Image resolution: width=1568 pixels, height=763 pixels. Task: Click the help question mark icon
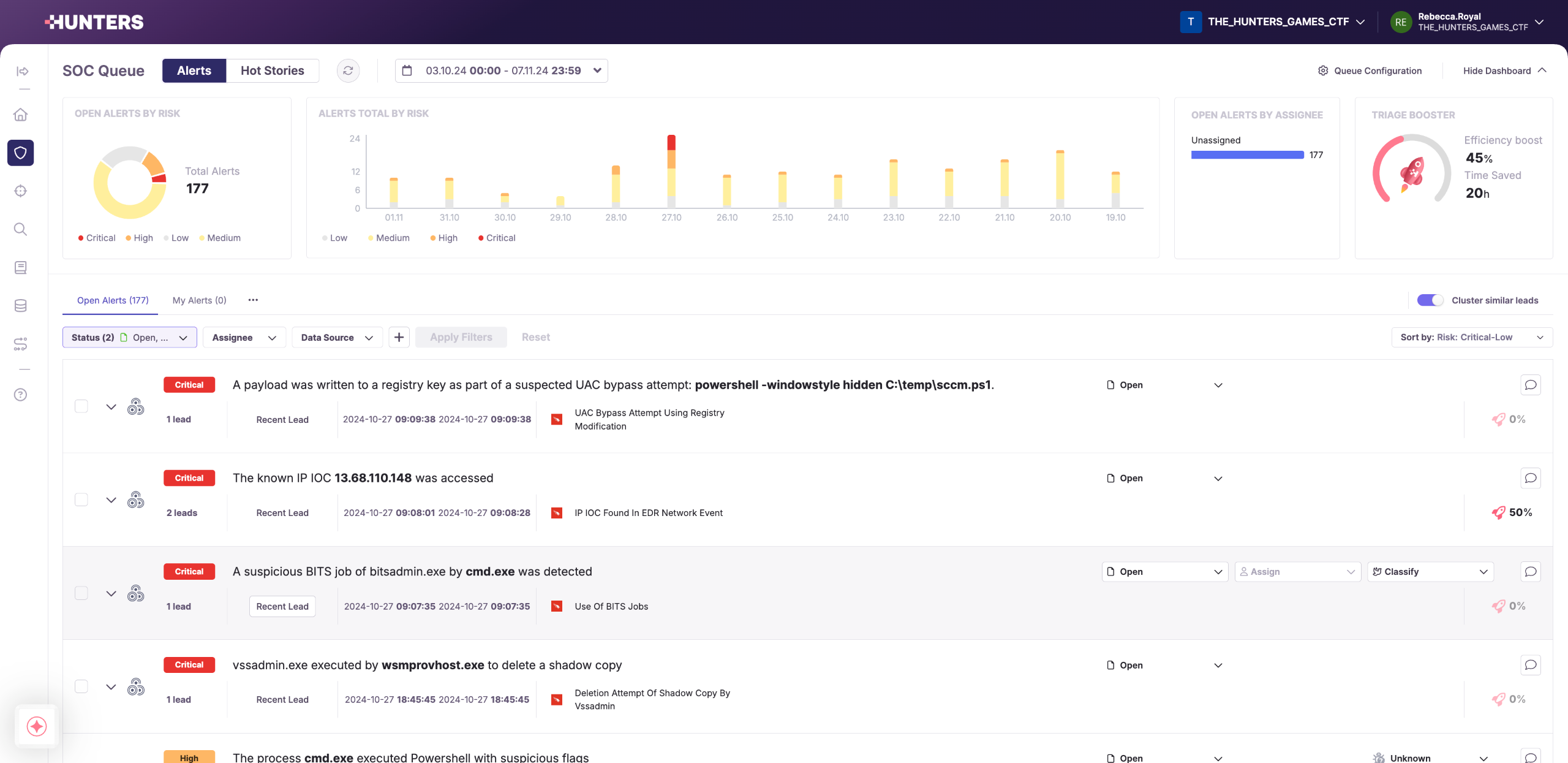pyautogui.click(x=20, y=395)
